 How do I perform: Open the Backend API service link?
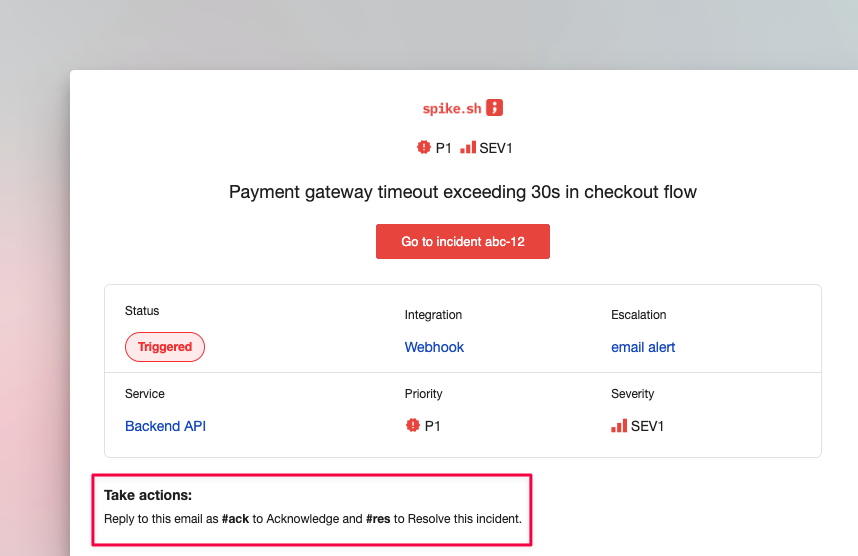[x=165, y=426]
